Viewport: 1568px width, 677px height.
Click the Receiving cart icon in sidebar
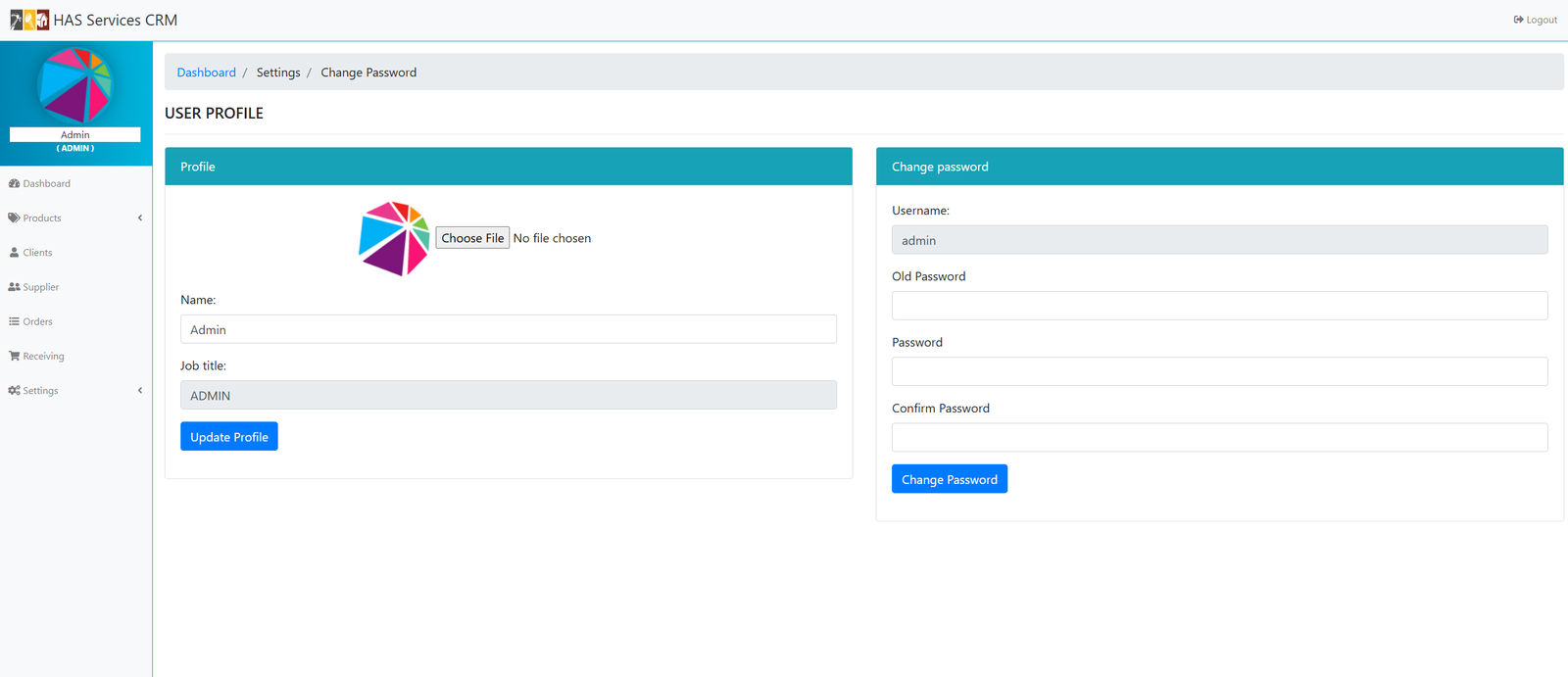[14, 357]
